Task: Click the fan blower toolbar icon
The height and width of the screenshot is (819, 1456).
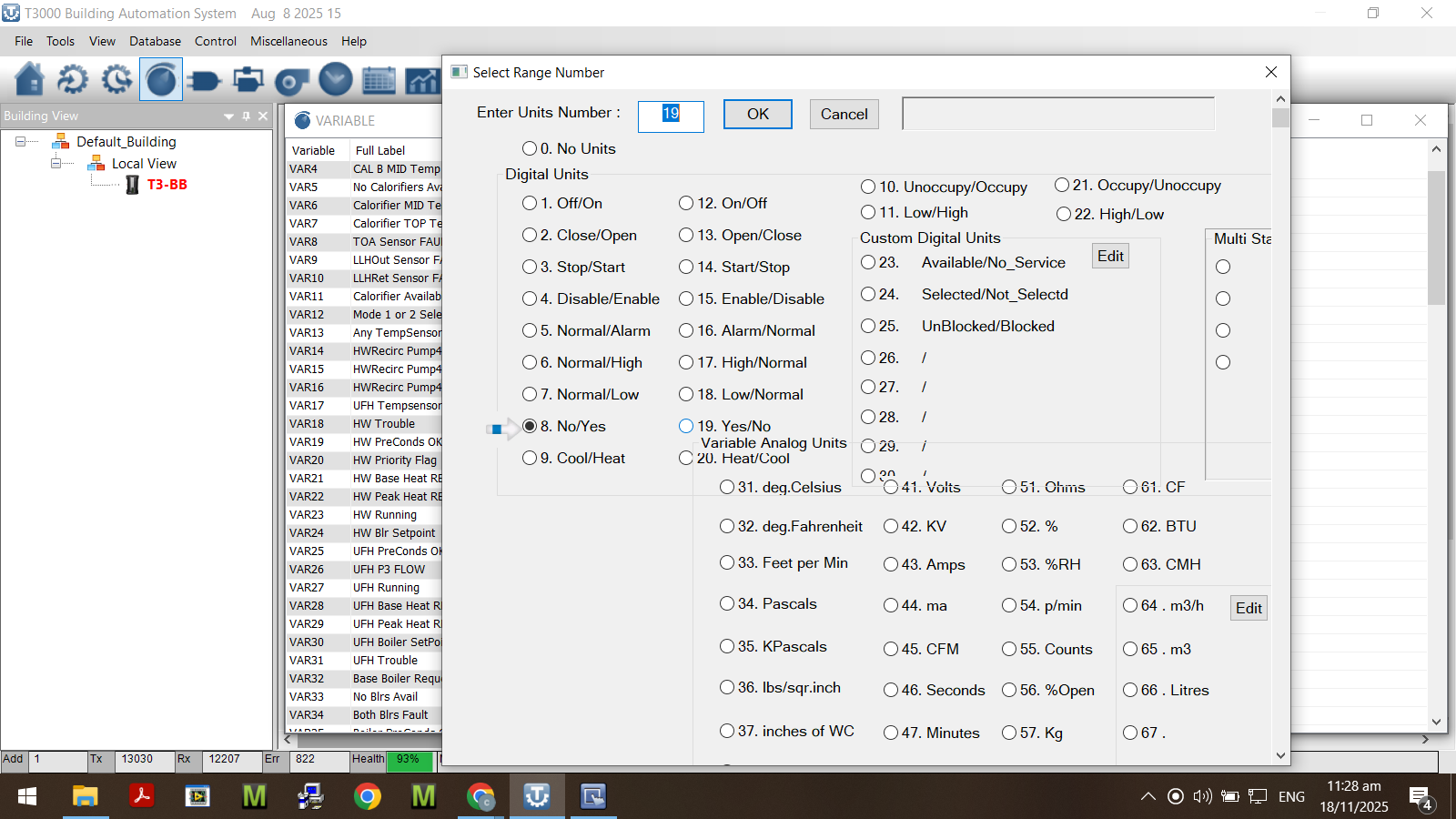Action: coord(291,81)
